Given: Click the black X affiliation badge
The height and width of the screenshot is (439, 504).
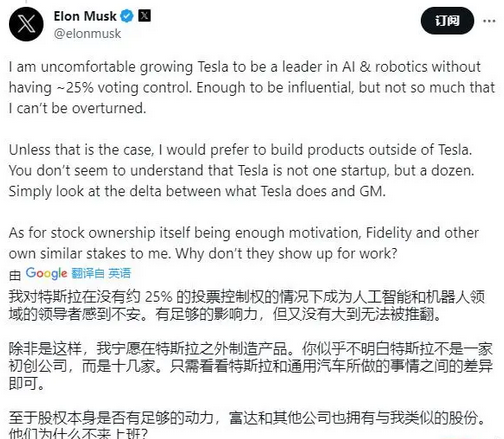Looking at the screenshot, I should click(x=144, y=16).
